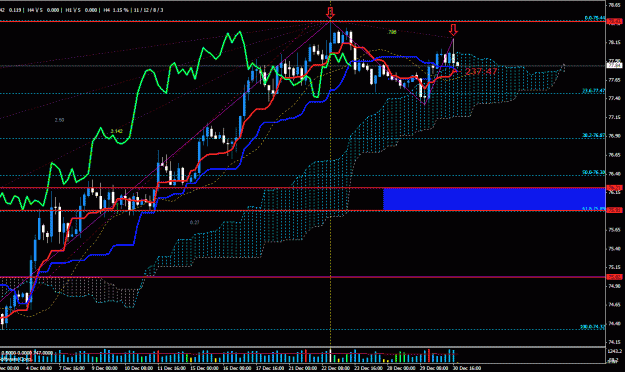Click the 75.40 price scale label
This screenshot has width=625, height=372.
614,248
